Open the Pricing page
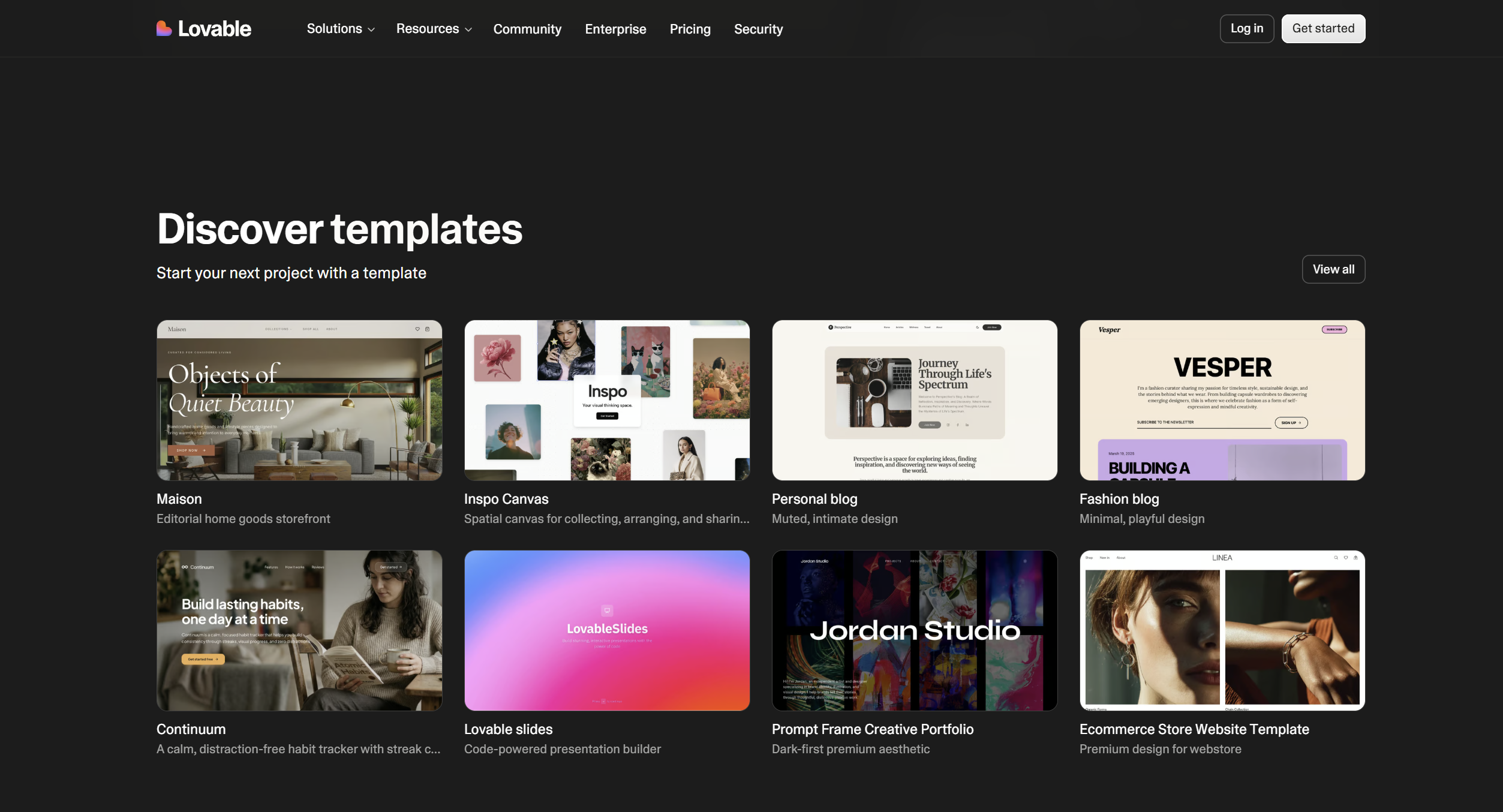 (x=690, y=29)
